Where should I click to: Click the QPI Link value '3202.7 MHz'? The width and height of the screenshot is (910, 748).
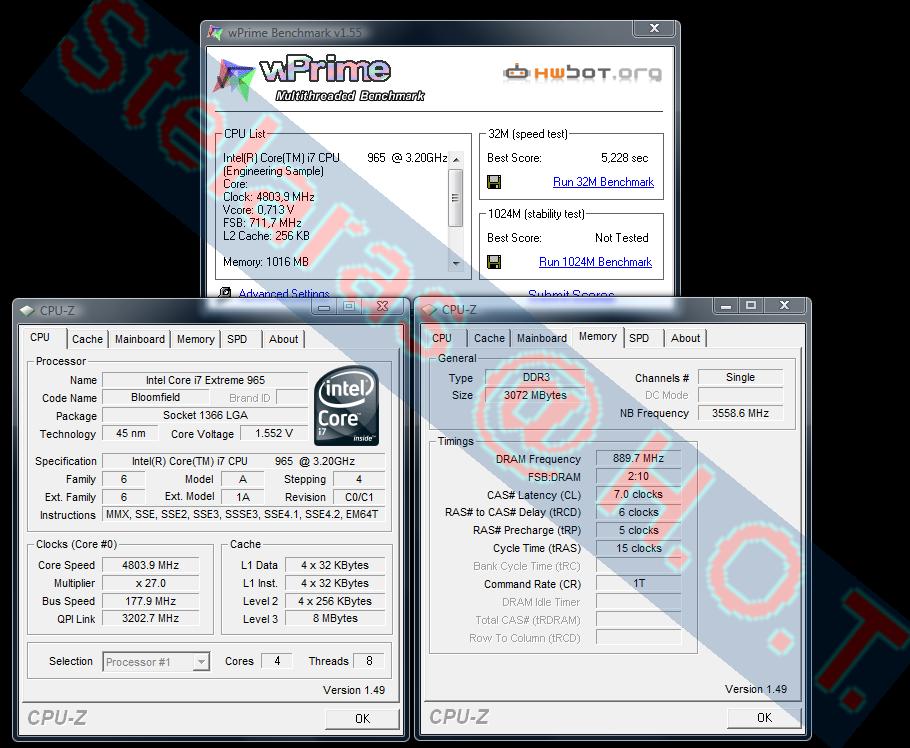coord(150,619)
